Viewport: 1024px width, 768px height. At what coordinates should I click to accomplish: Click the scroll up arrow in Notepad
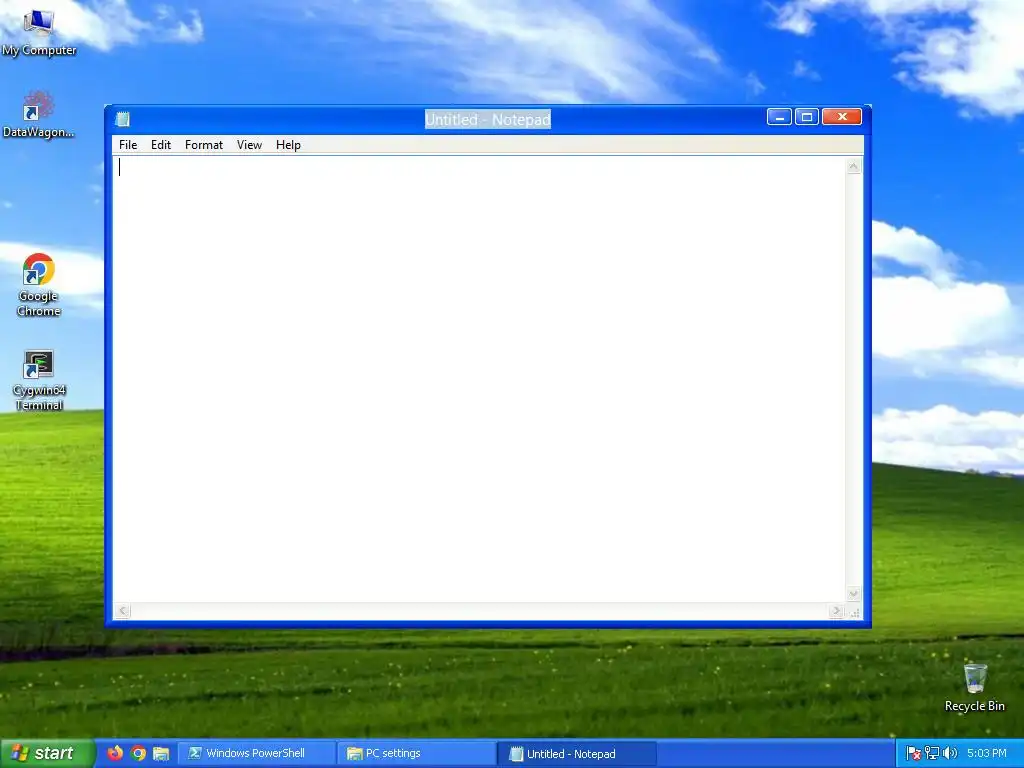(854, 167)
